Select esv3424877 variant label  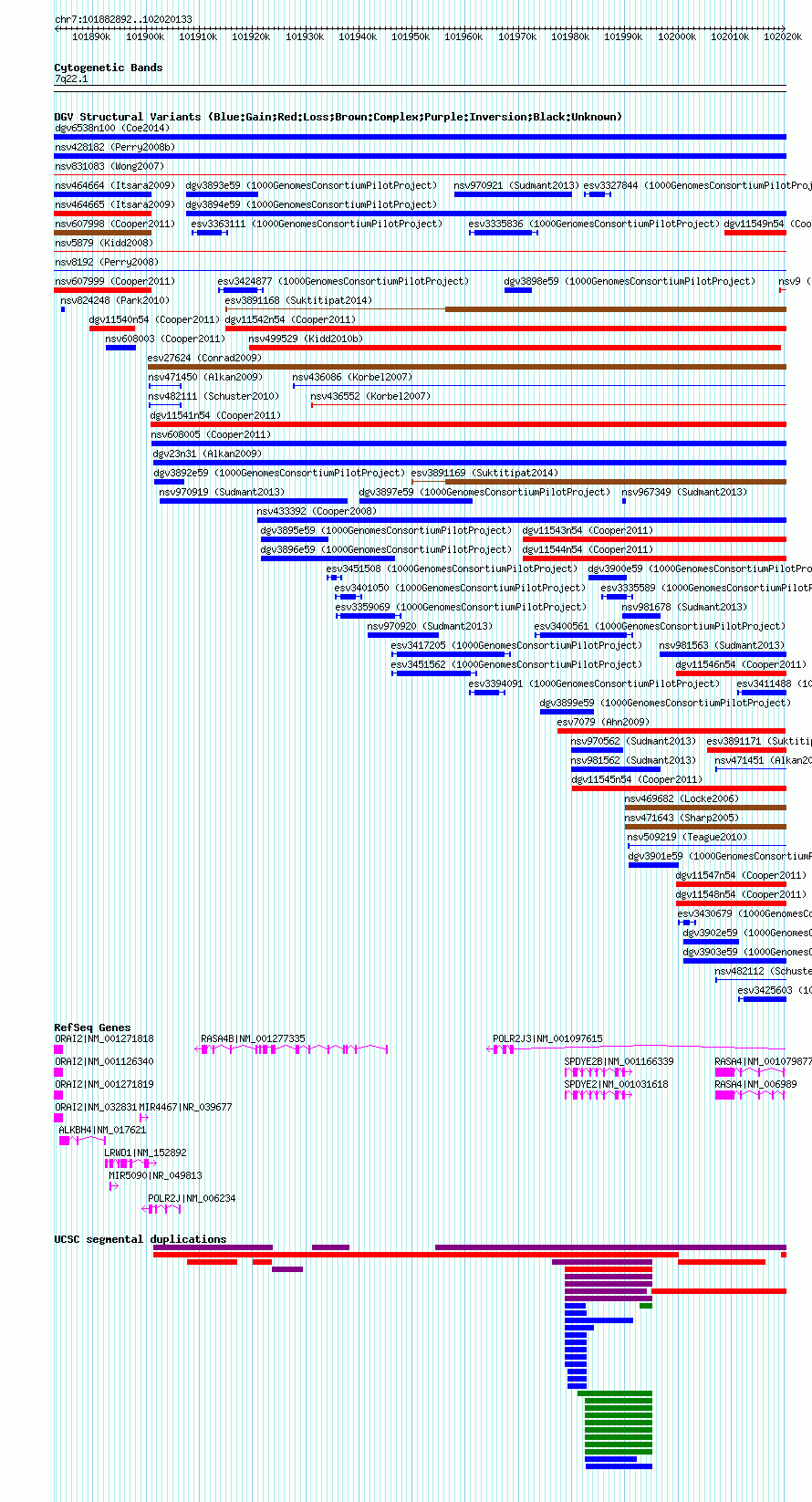point(343,281)
